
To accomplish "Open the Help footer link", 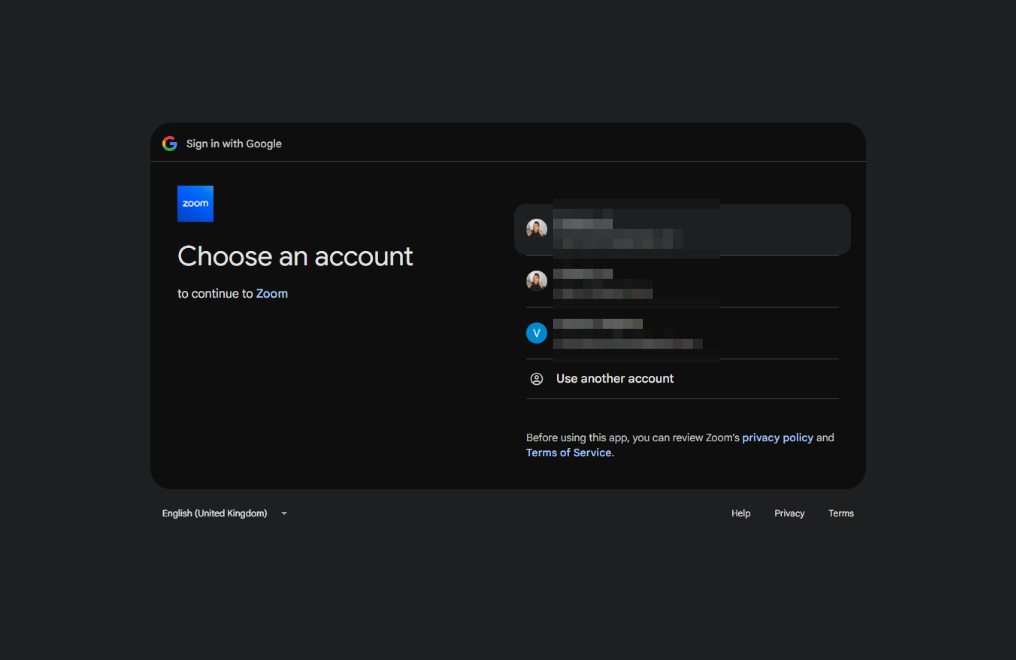I will tap(741, 513).
